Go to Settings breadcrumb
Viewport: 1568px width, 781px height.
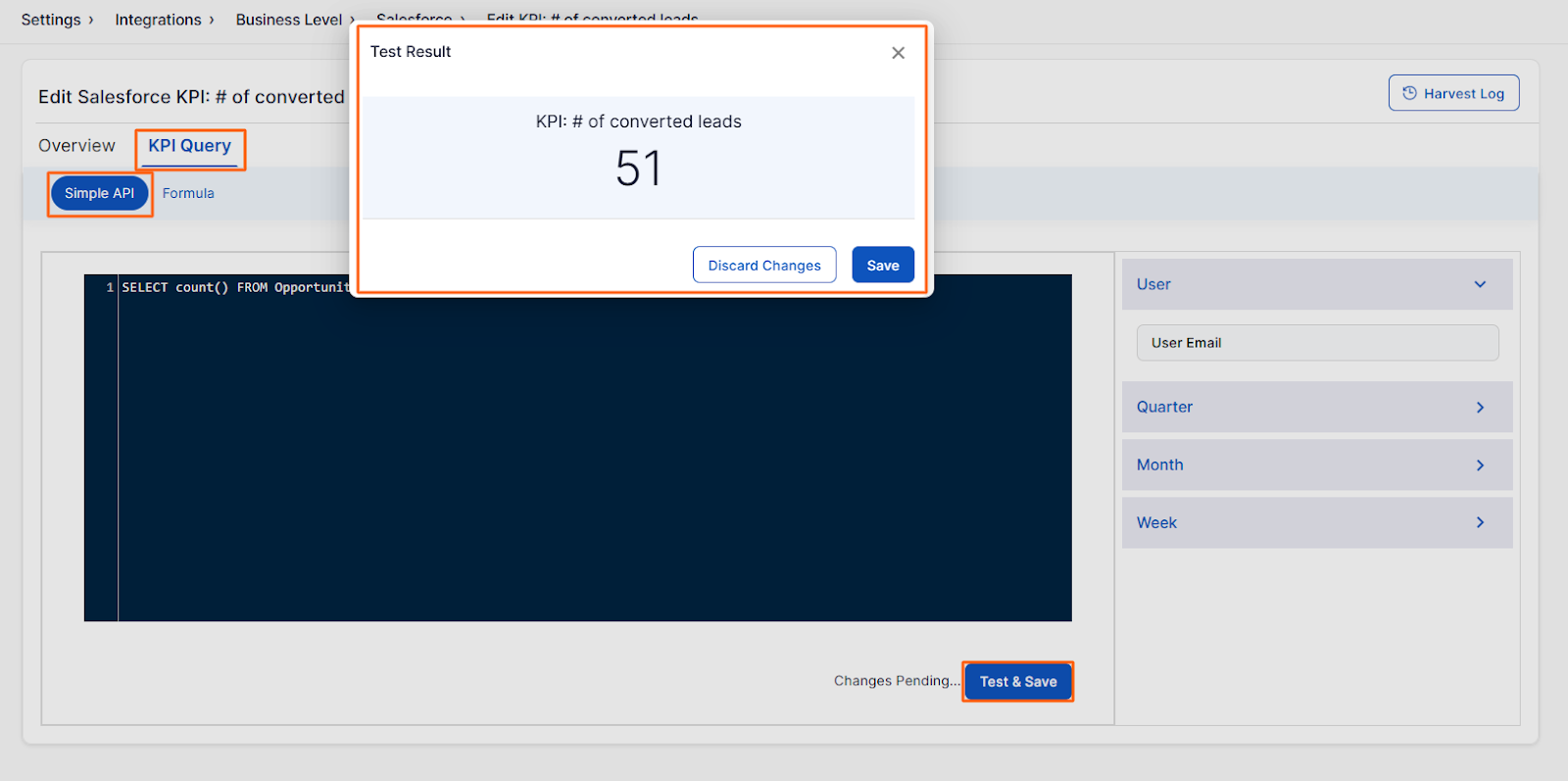51,20
